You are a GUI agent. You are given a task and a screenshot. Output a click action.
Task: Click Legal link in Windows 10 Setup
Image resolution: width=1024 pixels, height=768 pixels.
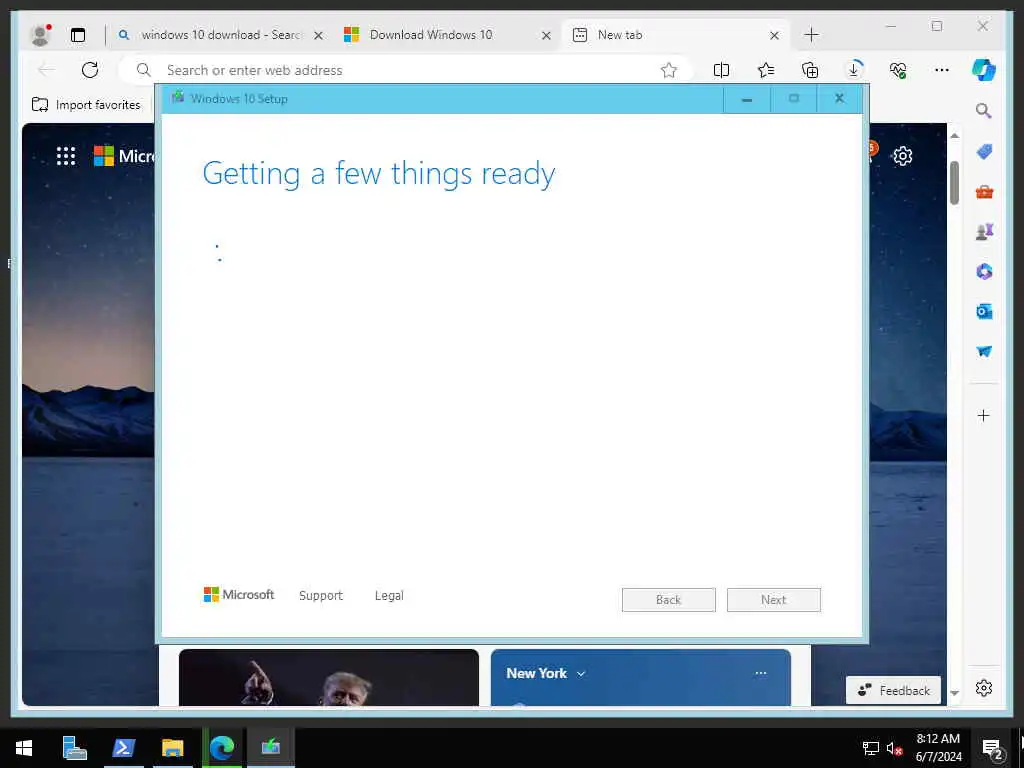pos(389,596)
